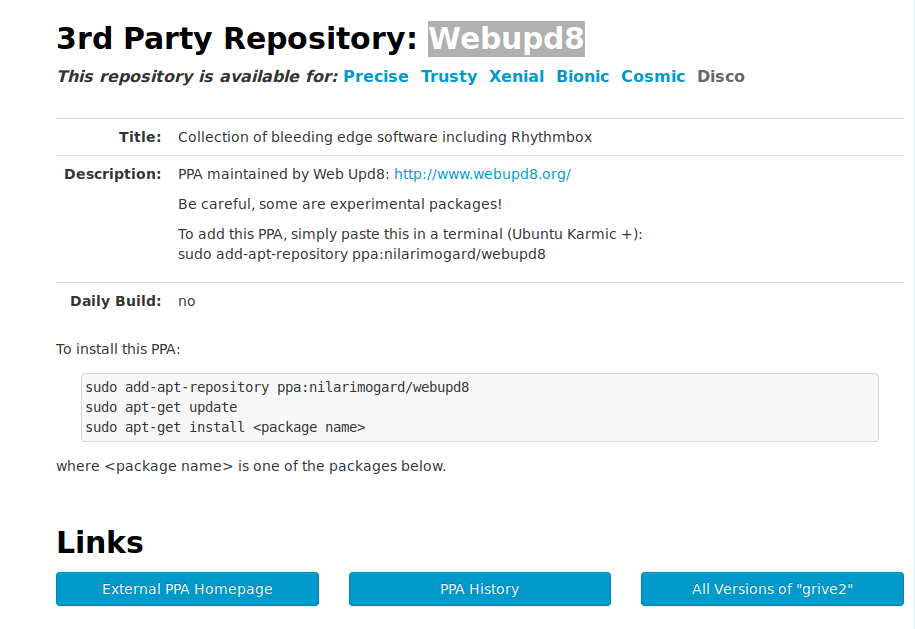
Task: Click the "3rd Party Repository:" heading text
Action: [x=237, y=39]
